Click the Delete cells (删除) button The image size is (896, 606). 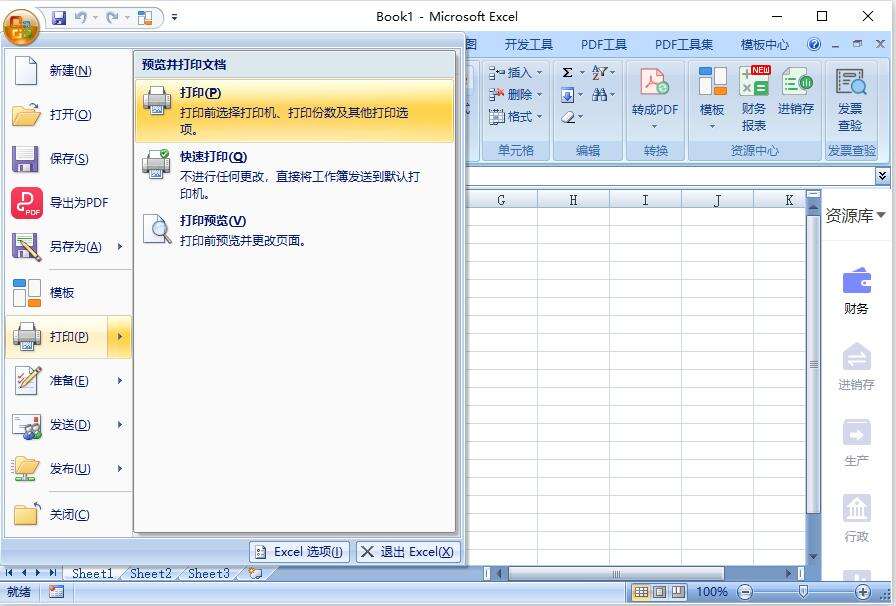pos(515,94)
